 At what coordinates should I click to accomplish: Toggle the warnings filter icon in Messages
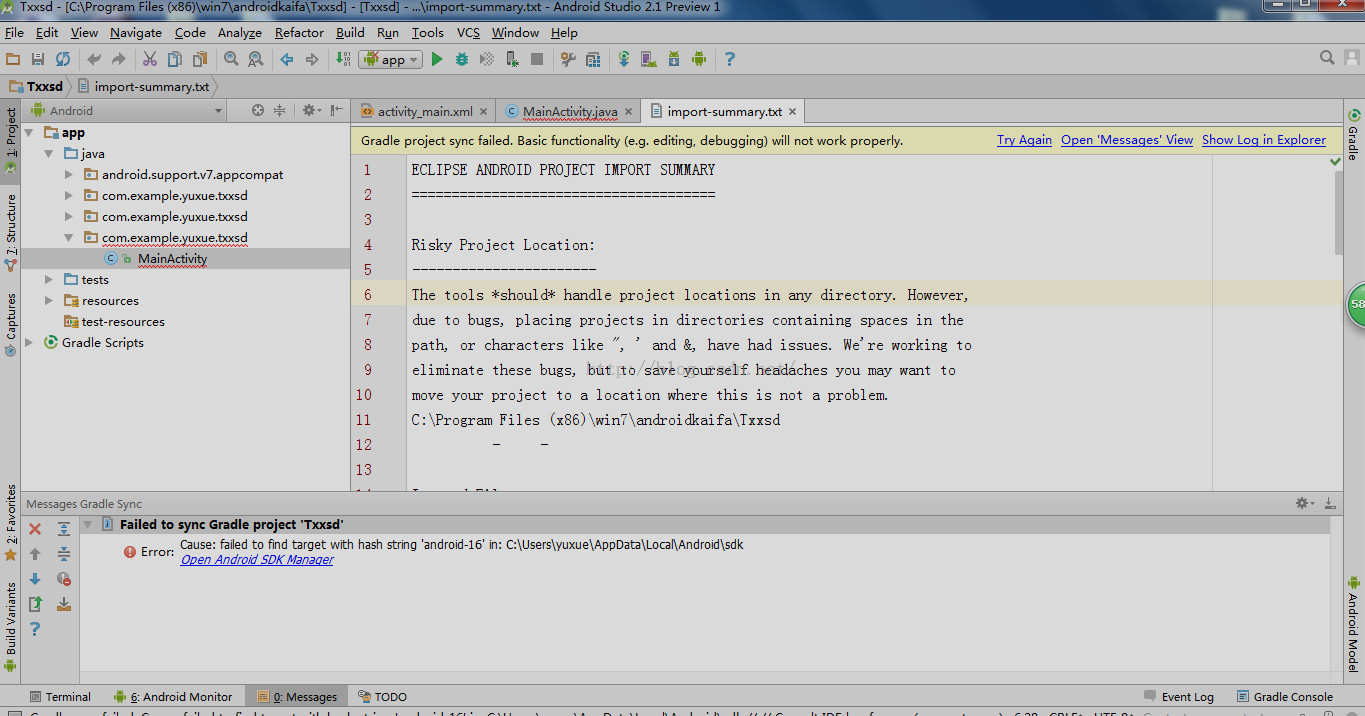click(x=64, y=579)
